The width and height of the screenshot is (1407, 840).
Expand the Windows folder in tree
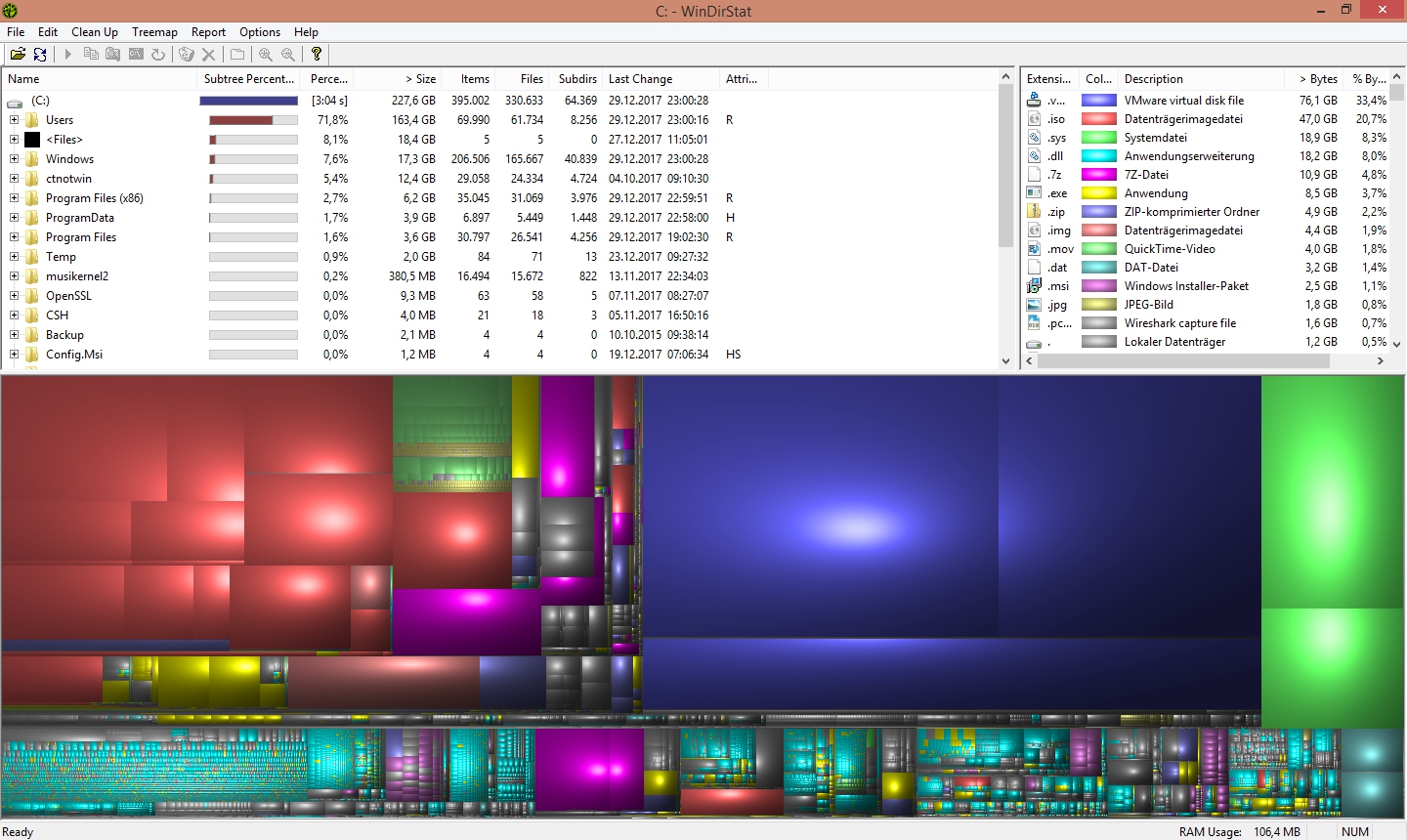pos(14,159)
